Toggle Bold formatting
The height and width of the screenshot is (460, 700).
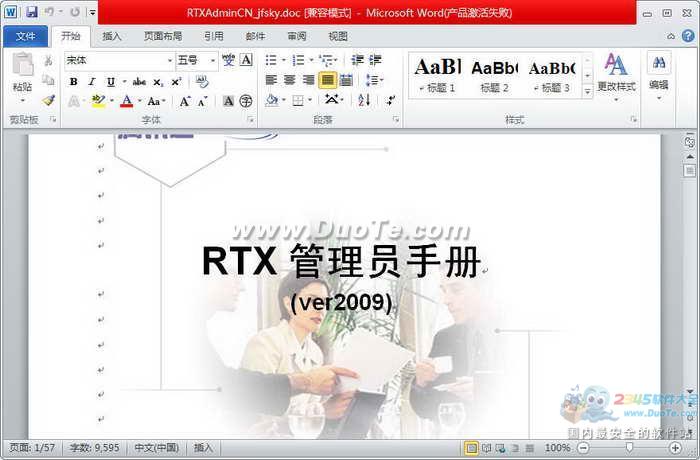[x=74, y=82]
